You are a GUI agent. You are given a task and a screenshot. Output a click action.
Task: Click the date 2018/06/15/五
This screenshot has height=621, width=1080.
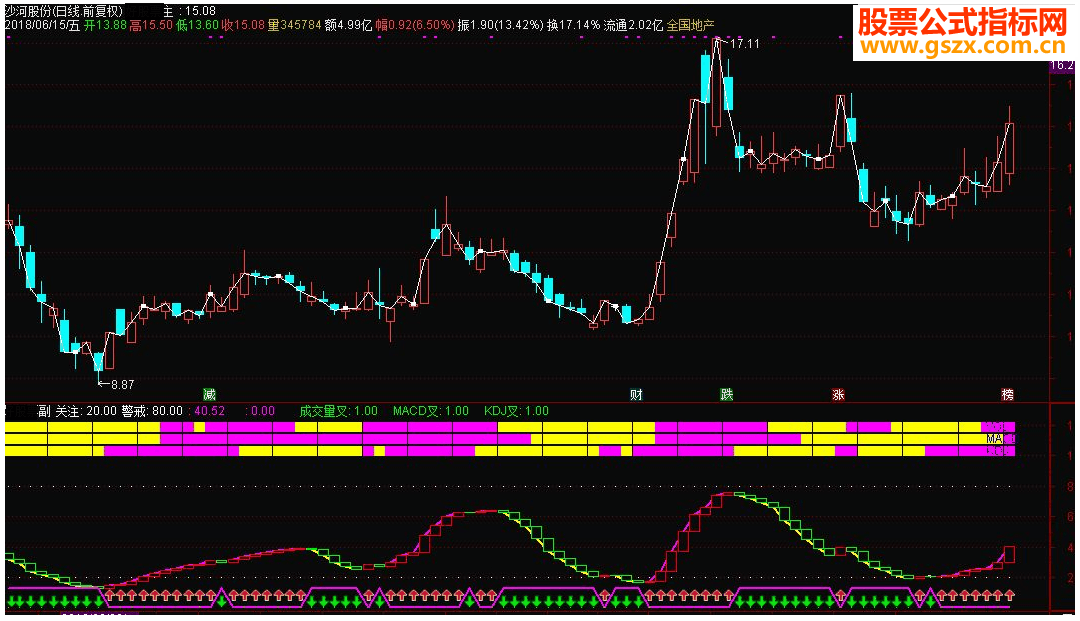tap(43, 25)
